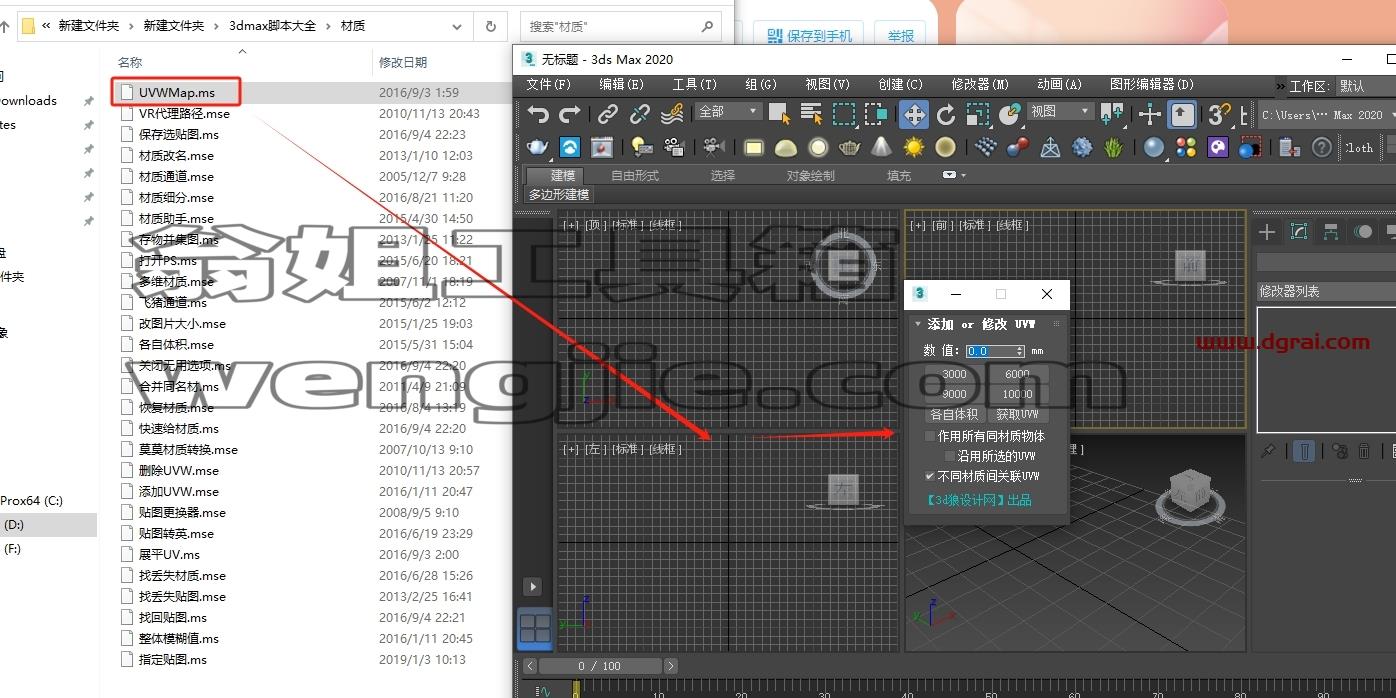
Task: Click the Undo arrow in 3ds Max toolbar
Action: 538,114
